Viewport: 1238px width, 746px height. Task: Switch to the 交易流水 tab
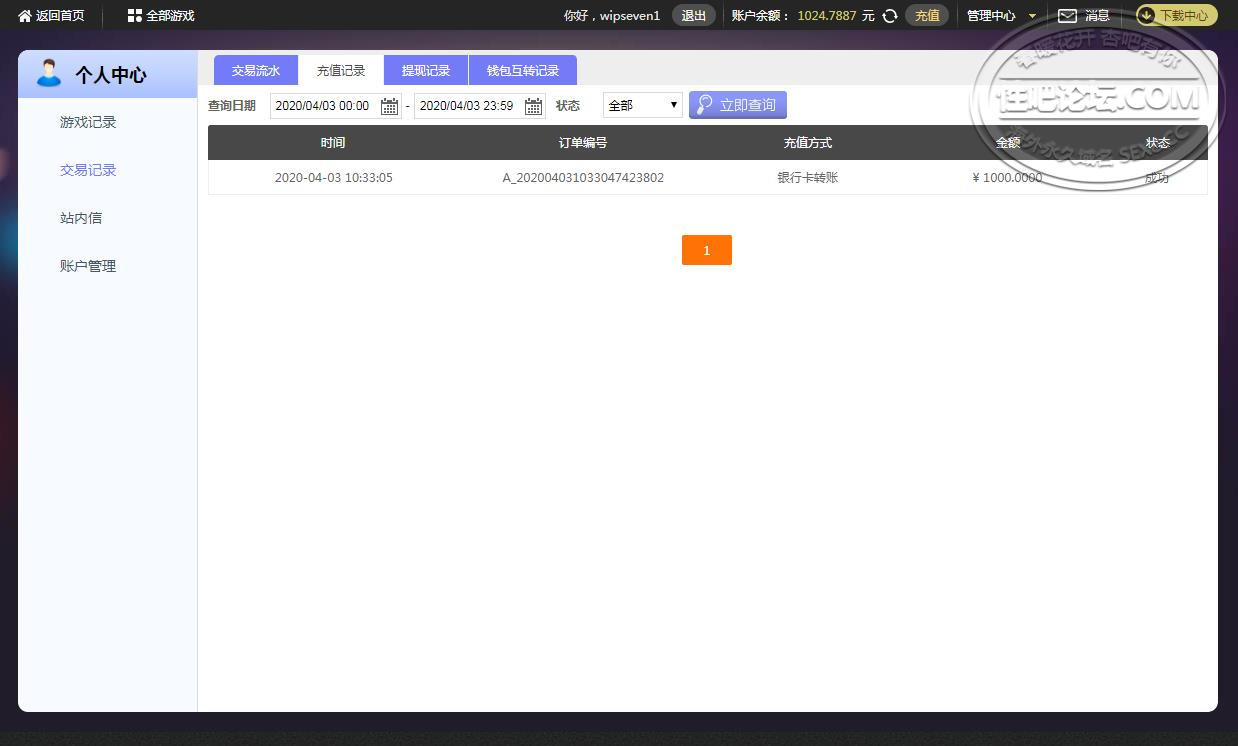pyautogui.click(x=256, y=70)
